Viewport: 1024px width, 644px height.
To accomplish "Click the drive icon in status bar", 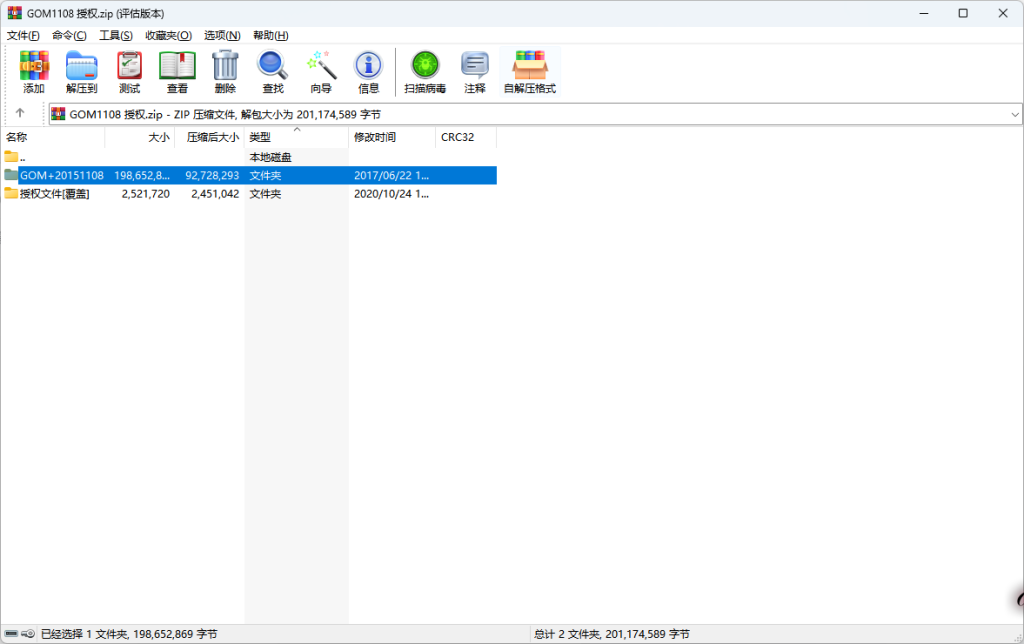I will pos(11,634).
